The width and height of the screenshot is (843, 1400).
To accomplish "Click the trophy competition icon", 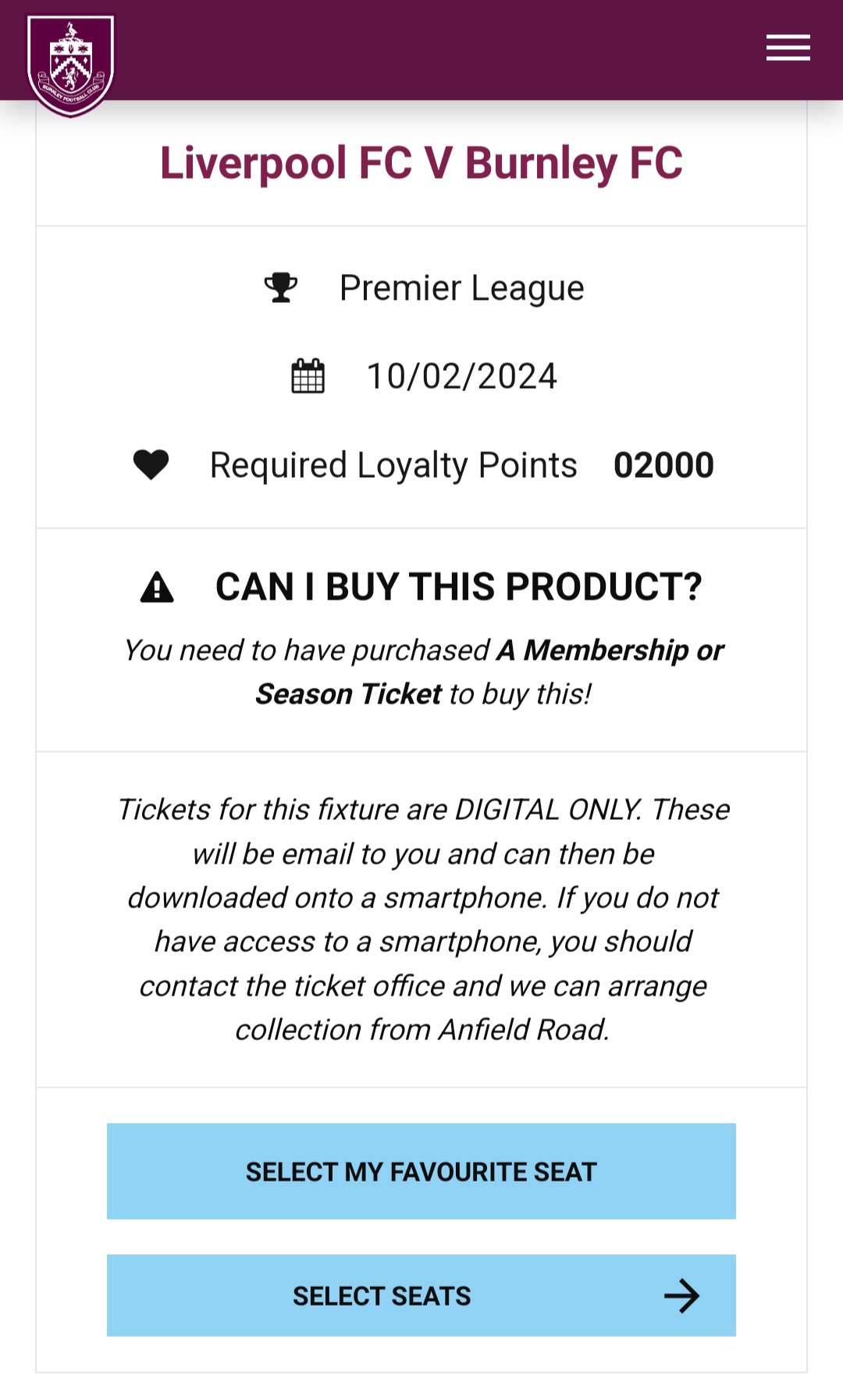I will coord(281,287).
